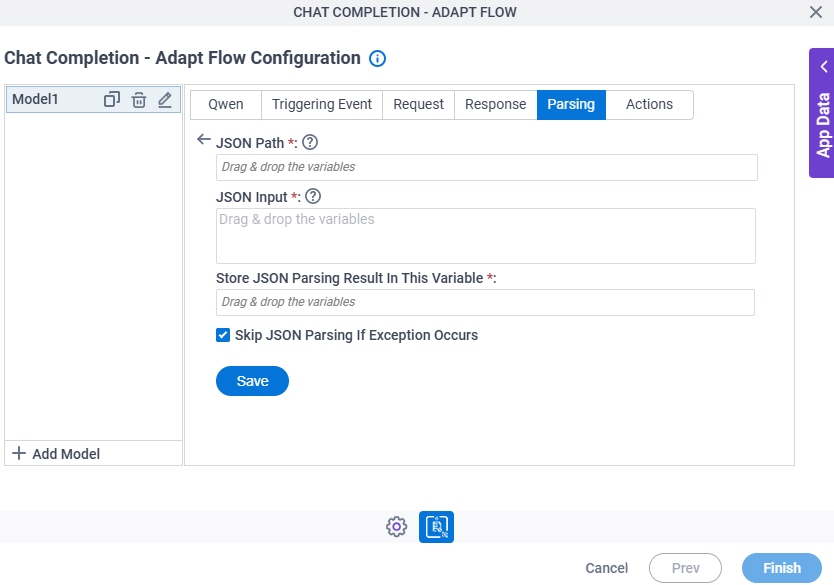This screenshot has height=585, width=834.
Task: Click inside the JSON Input text area
Action: click(486, 236)
